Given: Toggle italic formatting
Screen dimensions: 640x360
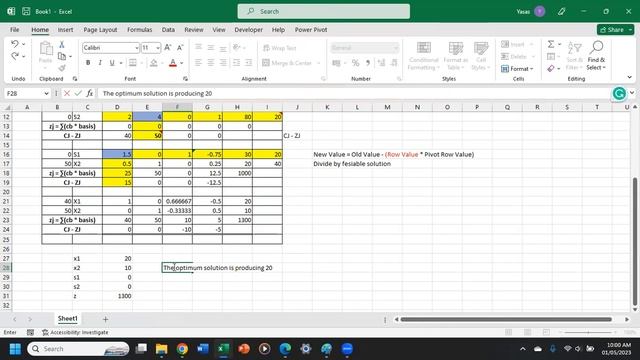Looking at the screenshot, I should tap(100, 63).
